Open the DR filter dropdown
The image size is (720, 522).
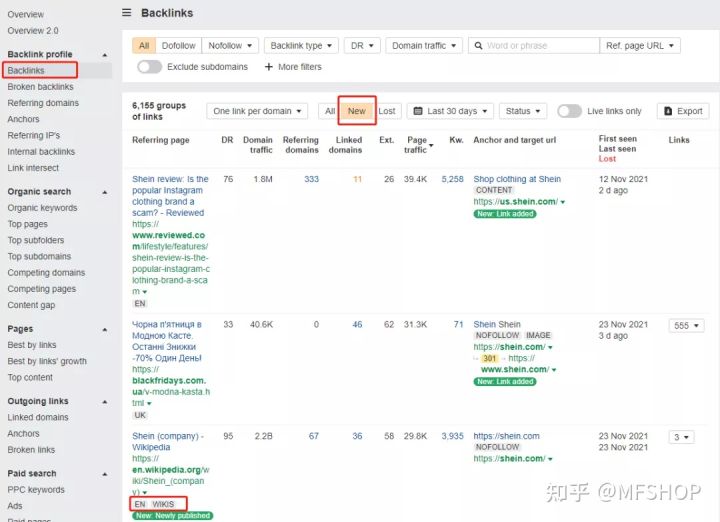362,45
